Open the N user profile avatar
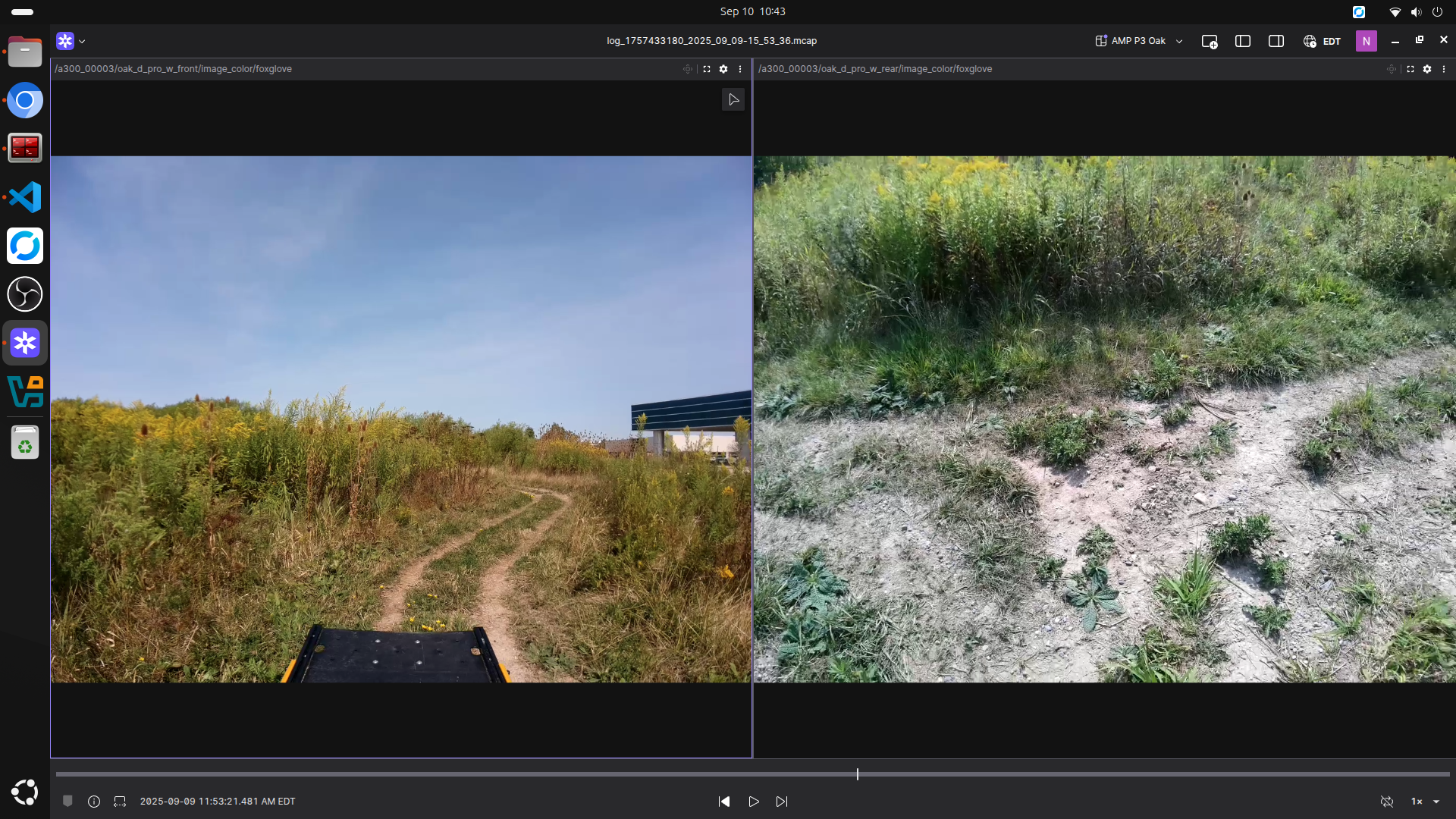Screen dimensions: 1456x819 (1366, 41)
